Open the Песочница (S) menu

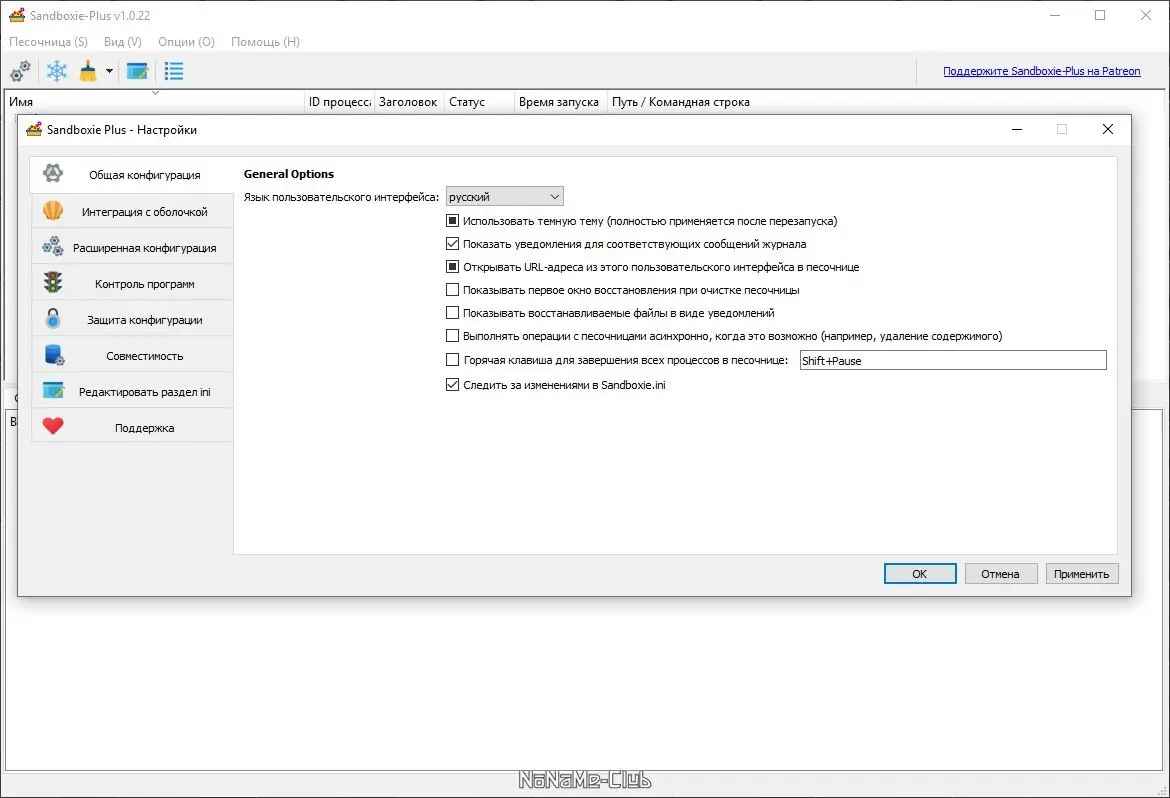click(49, 42)
